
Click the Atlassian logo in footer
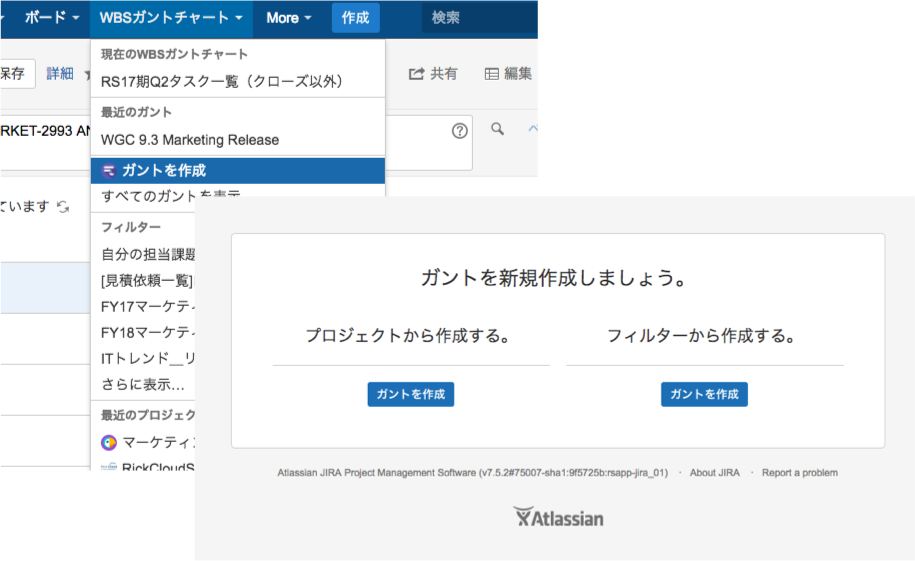point(558,517)
